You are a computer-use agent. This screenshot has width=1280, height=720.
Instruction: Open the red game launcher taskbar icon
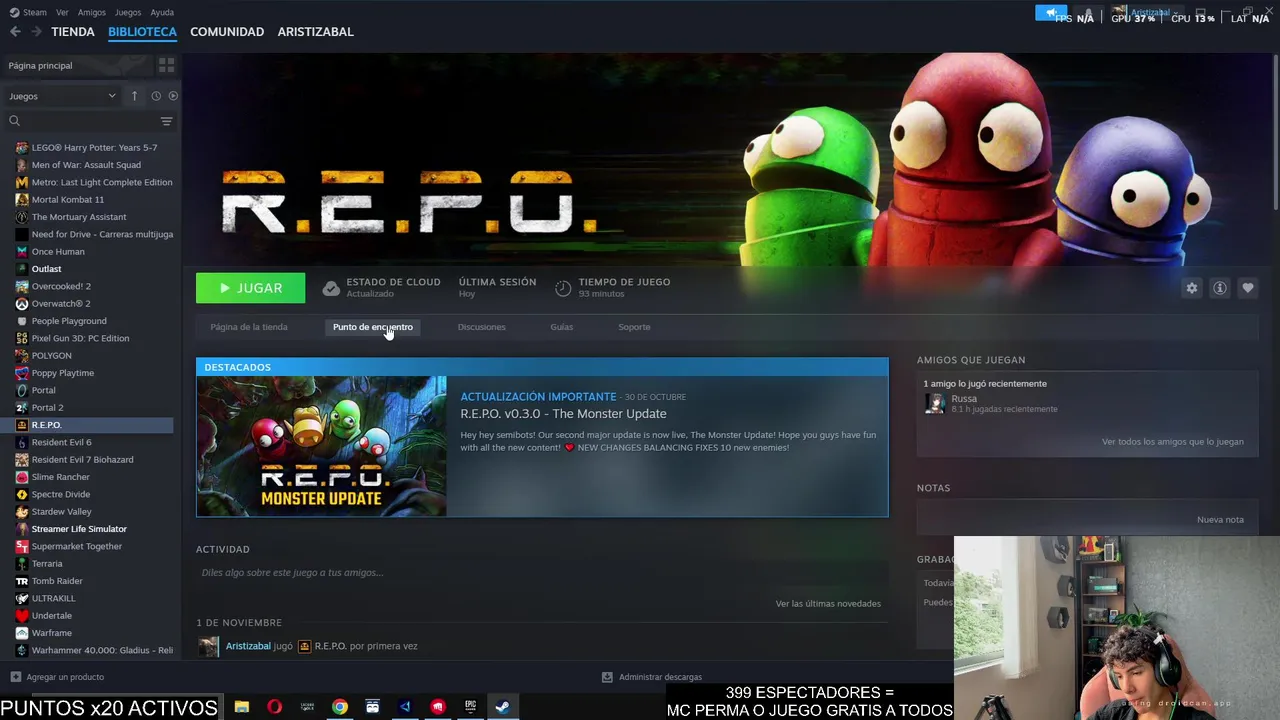click(x=437, y=707)
